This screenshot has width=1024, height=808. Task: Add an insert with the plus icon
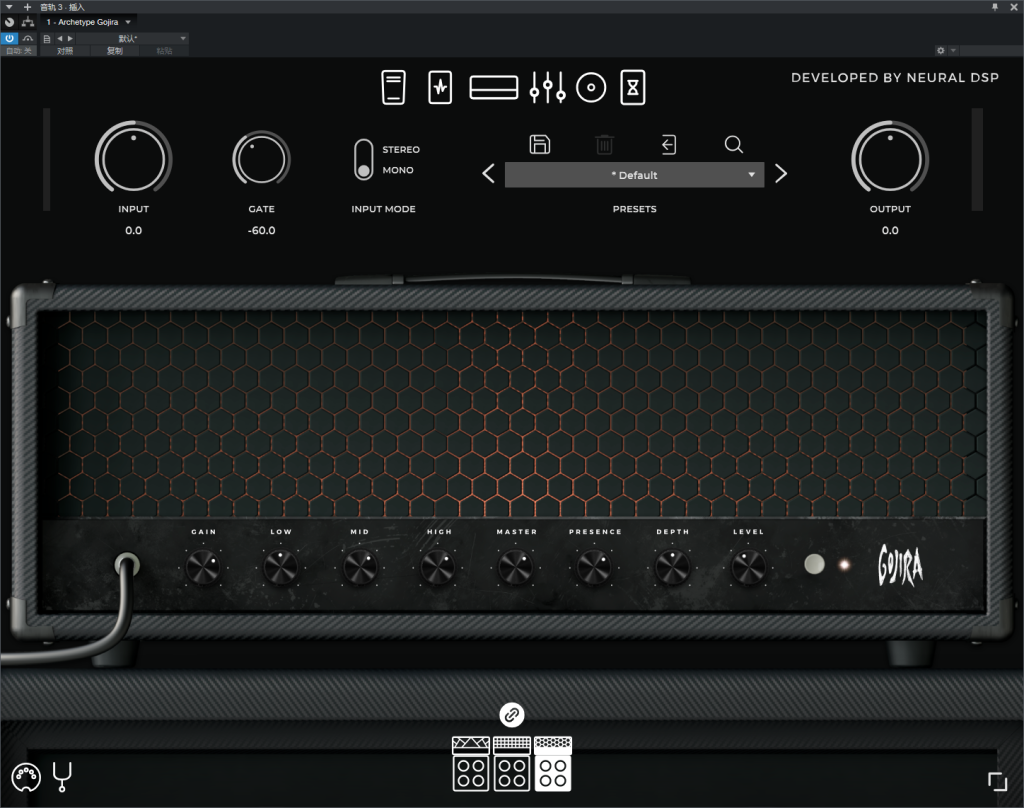[x=27, y=7]
